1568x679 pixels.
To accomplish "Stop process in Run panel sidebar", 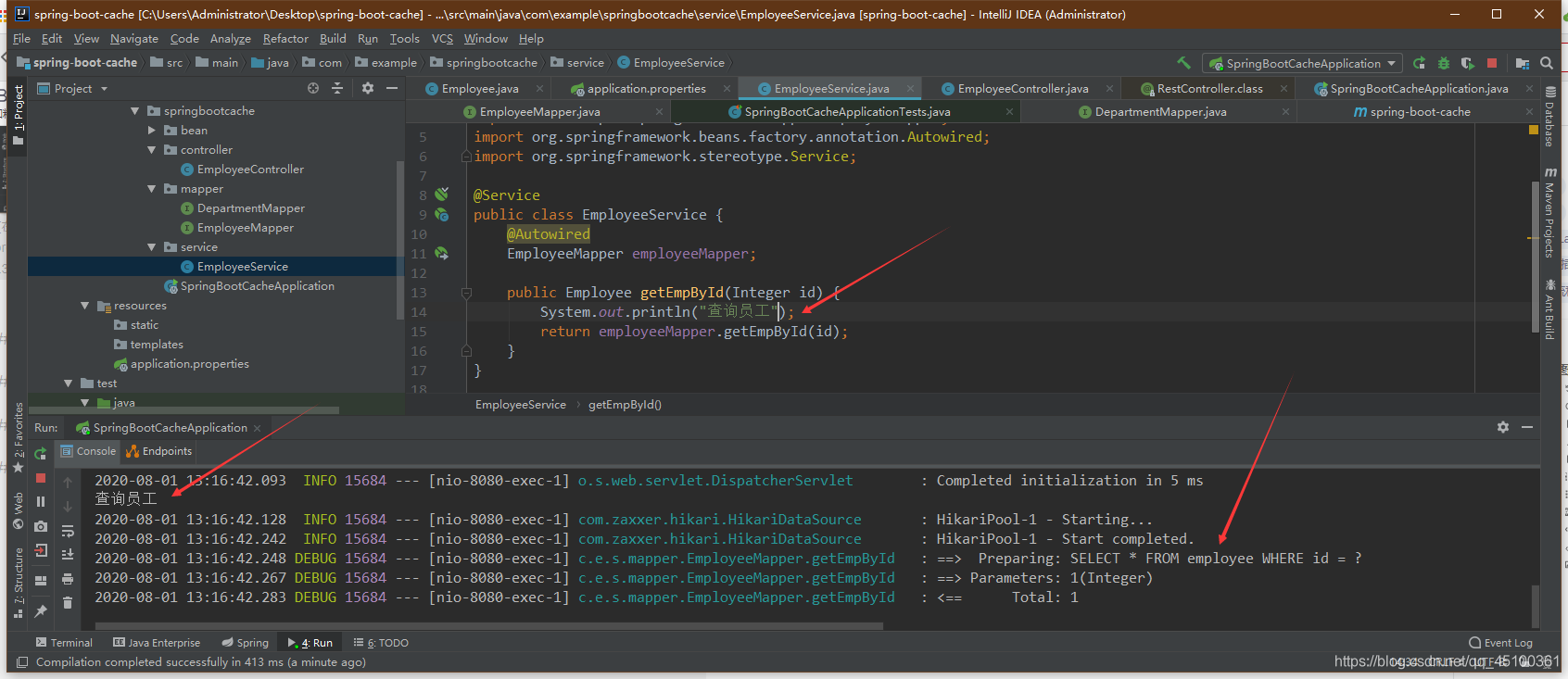I will coord(41,478).
